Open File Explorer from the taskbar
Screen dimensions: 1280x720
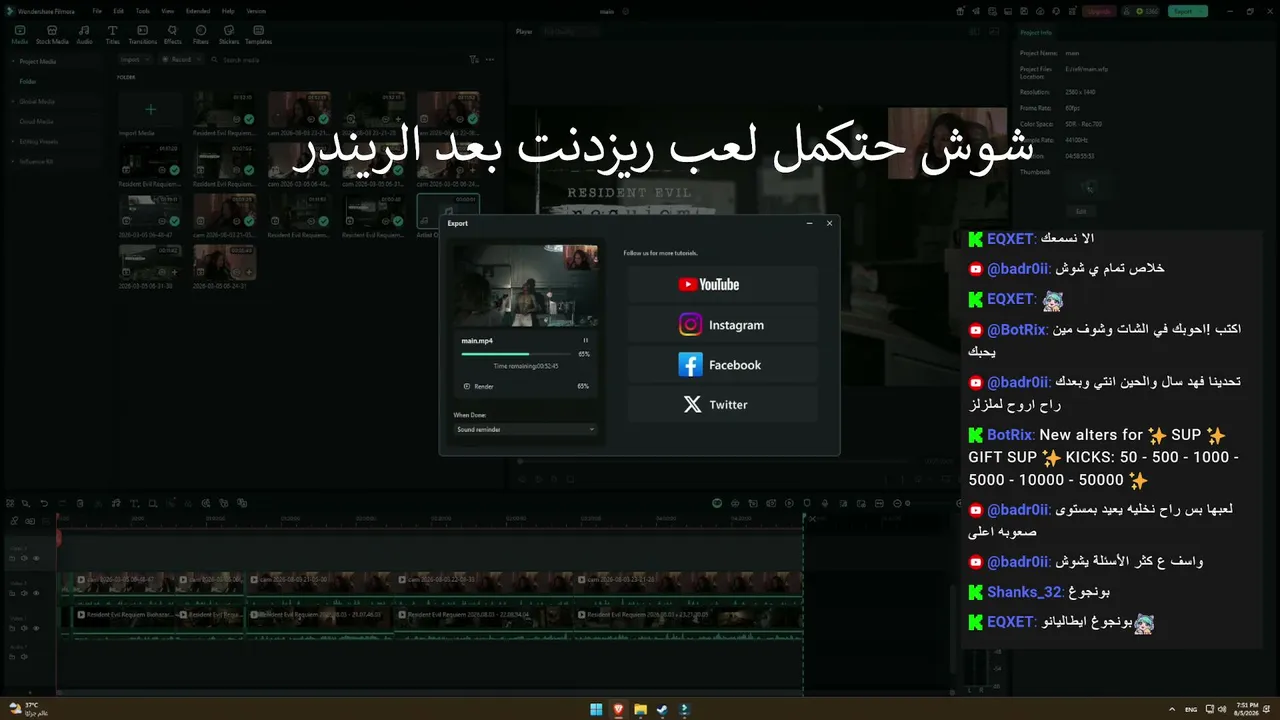pos(640,709)
